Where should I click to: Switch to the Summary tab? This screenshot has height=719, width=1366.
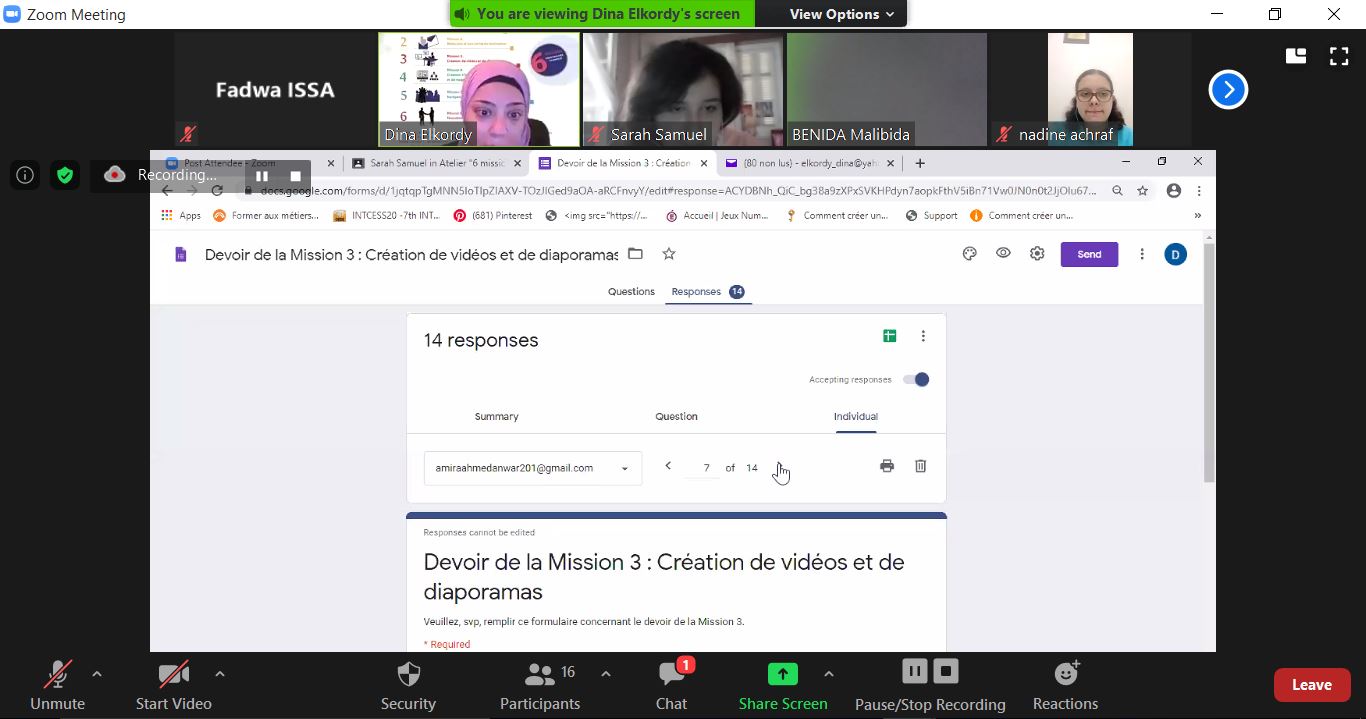click(496, 417)
